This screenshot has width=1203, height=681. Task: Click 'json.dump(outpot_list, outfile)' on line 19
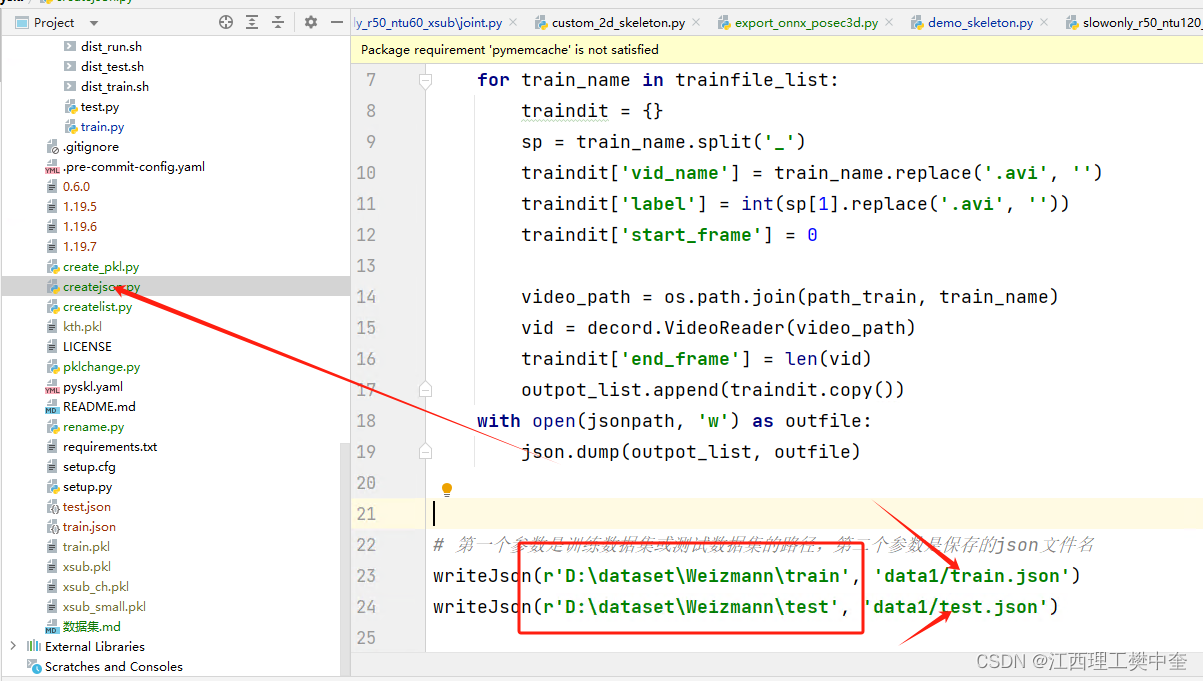tap(691, 451)
